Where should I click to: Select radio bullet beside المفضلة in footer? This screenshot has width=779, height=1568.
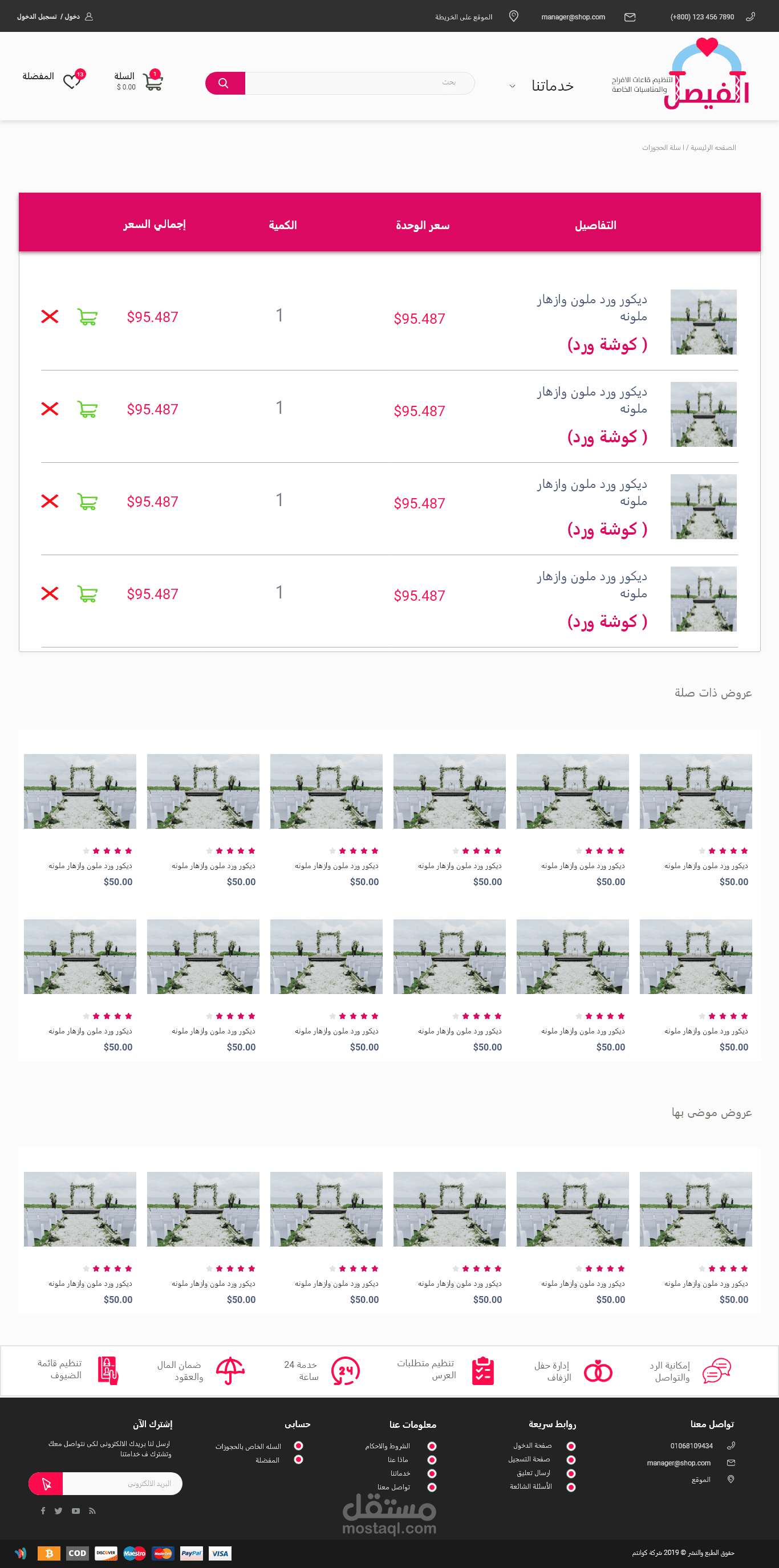pos(298,1459)
